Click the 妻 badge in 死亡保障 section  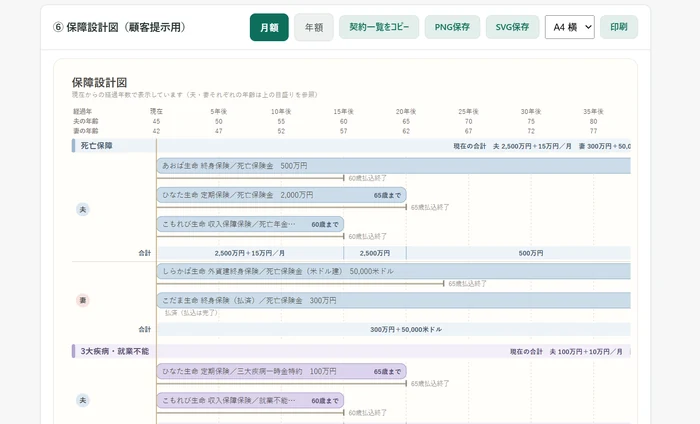pos(83,300)
